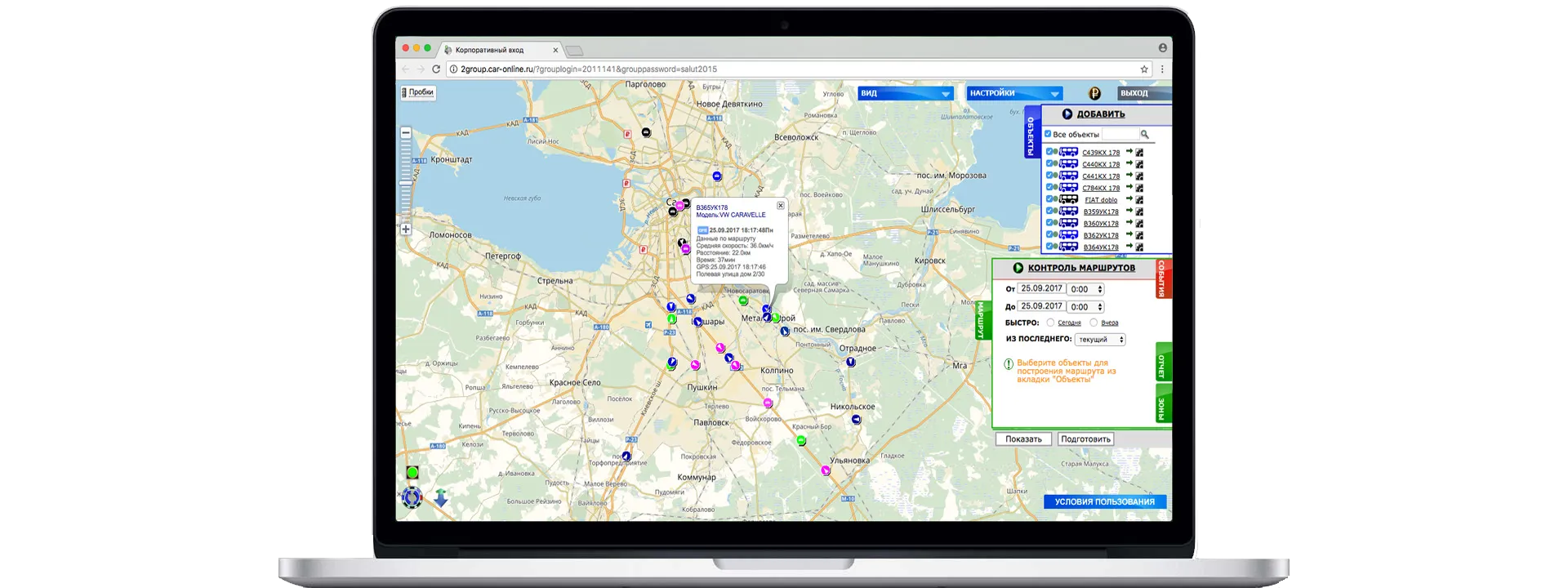This screenshot has height=588, width=1568.
Task: Click the ДОБАВИТЬ link
Action: (x=1101, y=114)
